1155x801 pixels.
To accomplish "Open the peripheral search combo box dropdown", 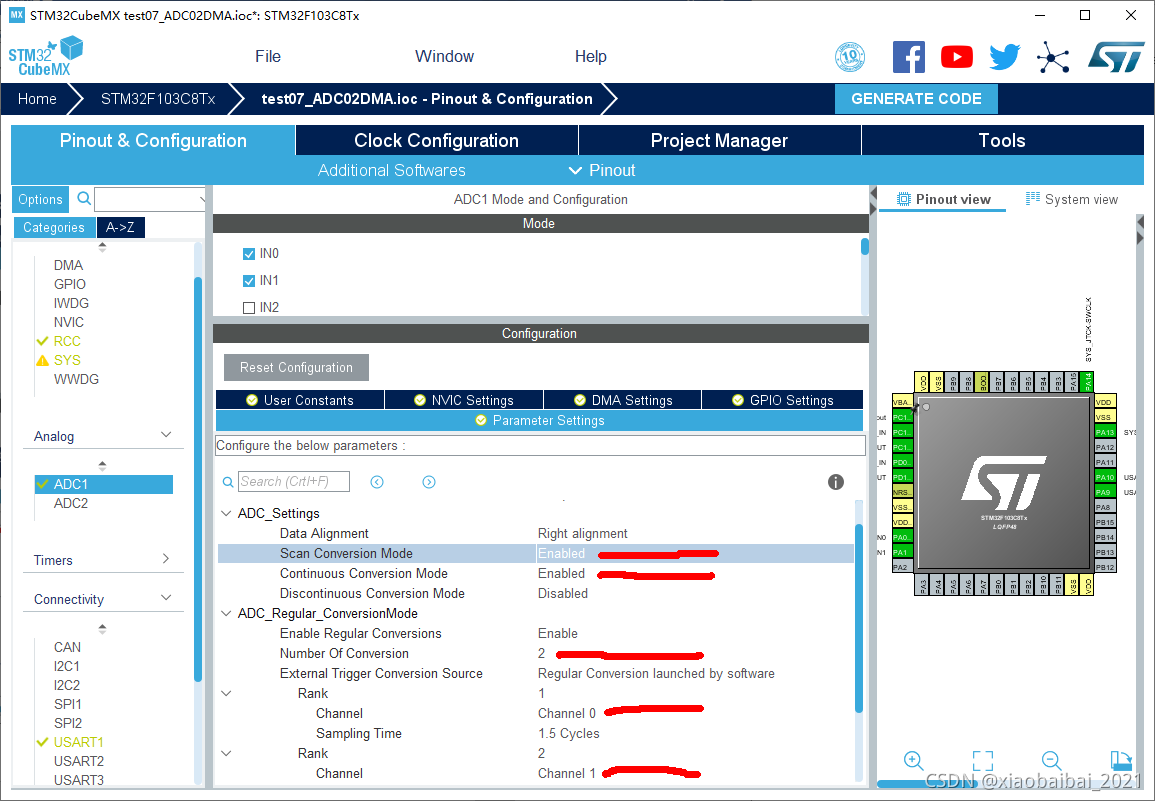I will (201, 199).
